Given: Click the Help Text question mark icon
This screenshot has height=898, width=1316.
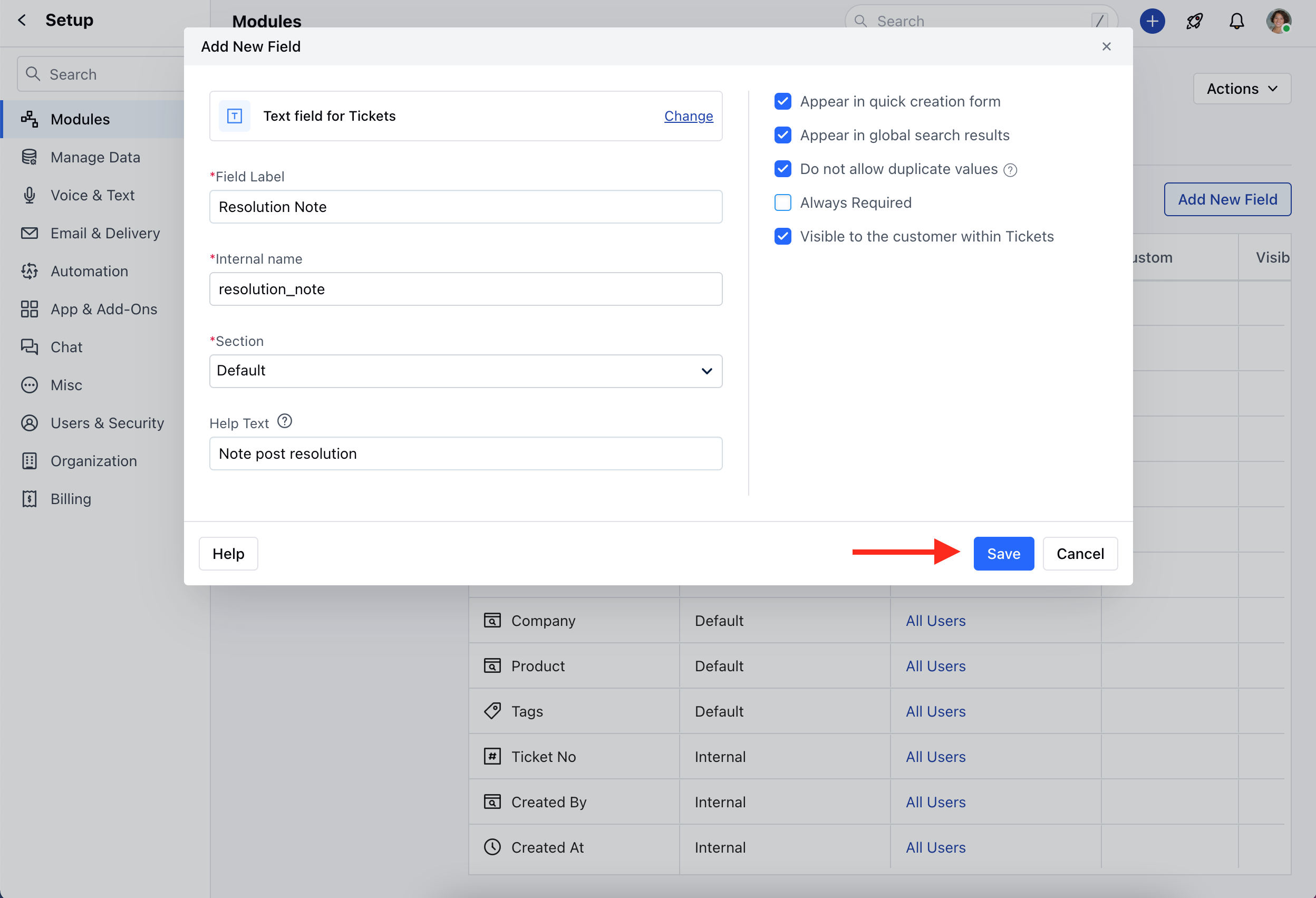Looking at the screenshot, I should [284, 421].
